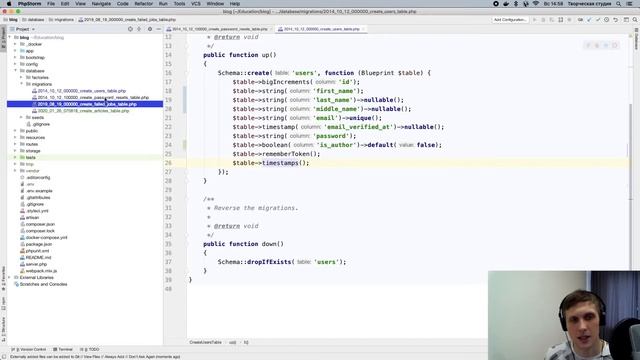Select 2014_10_12_000000_create_users_table.php tree file
Screen dimensions: 640x360
[x=82, y=91]
